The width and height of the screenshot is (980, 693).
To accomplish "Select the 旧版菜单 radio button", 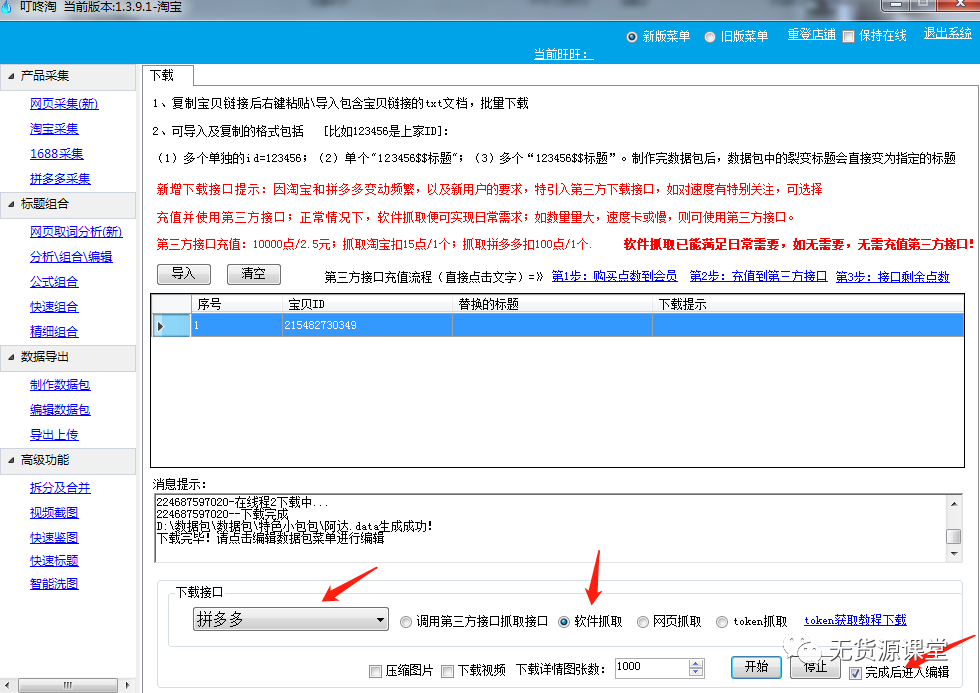I will 709,37.
